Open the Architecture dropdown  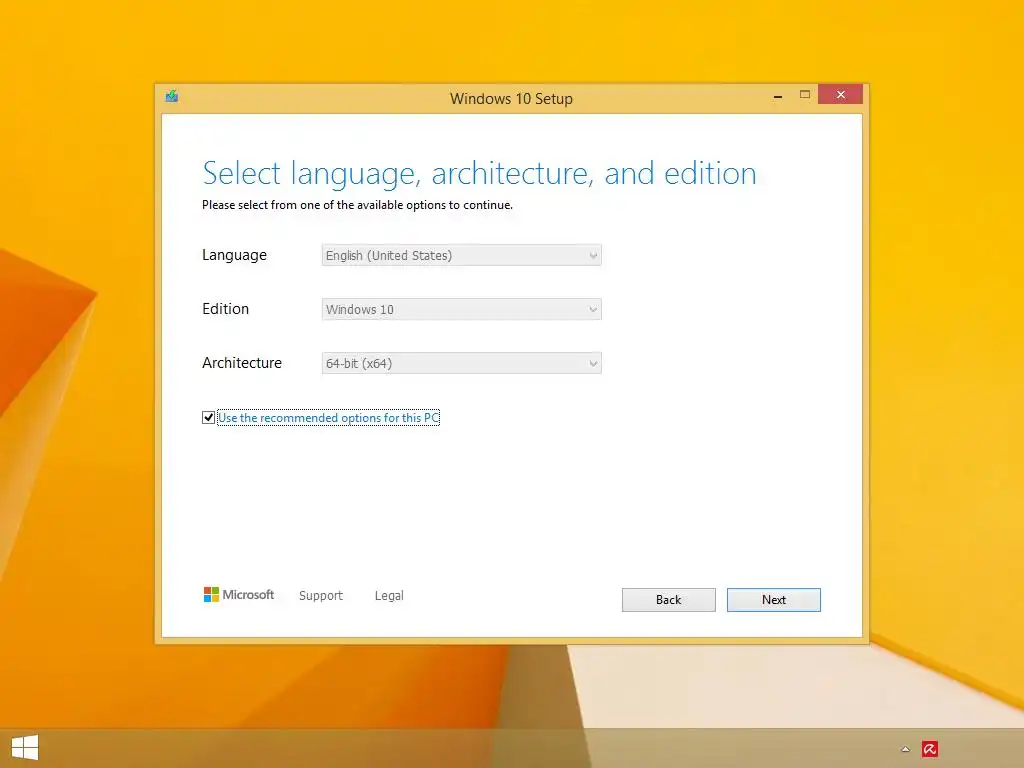[462, 363]
